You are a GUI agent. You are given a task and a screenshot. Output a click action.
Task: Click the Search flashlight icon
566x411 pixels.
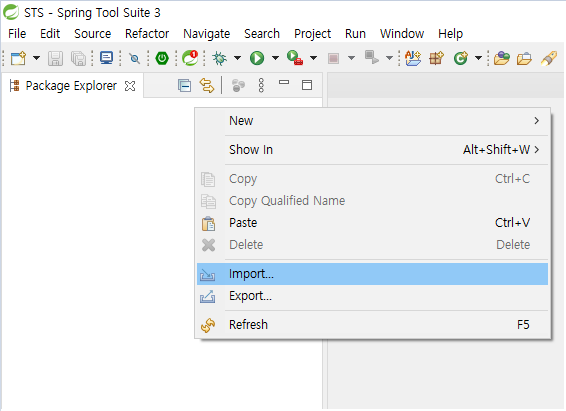click(x=549, y=58)
